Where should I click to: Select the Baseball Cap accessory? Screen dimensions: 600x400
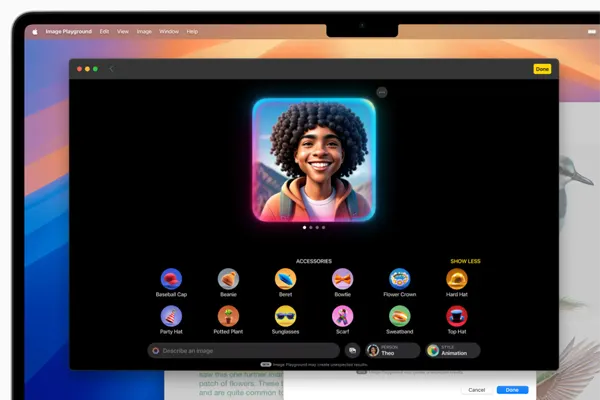point(171,279)
